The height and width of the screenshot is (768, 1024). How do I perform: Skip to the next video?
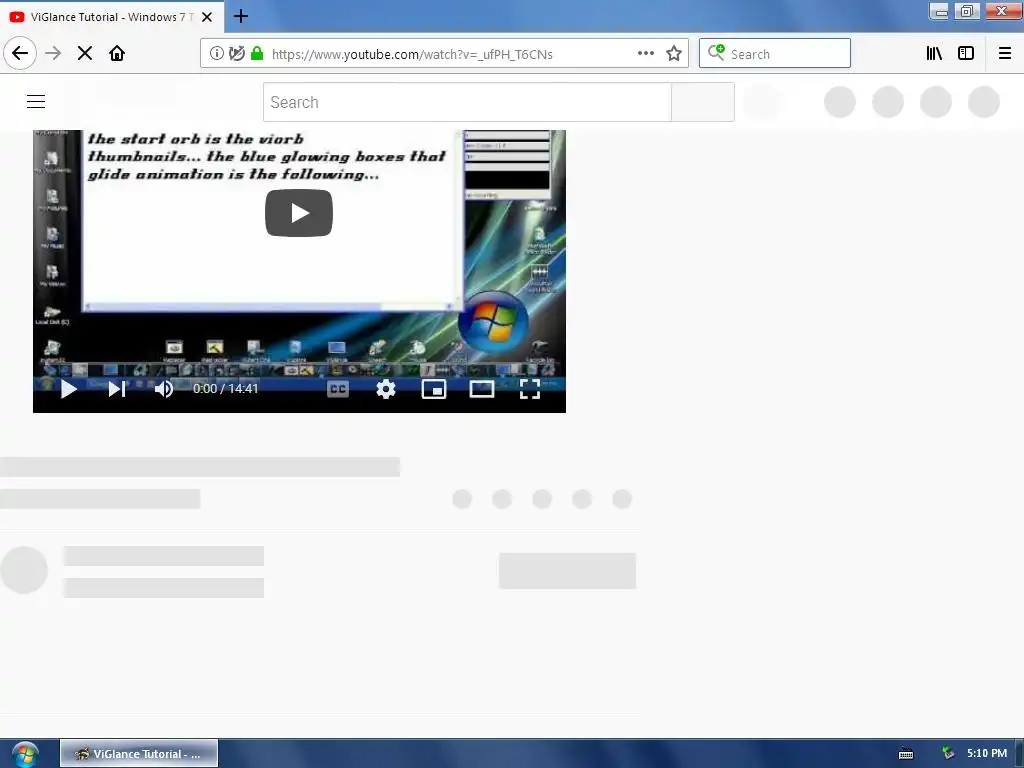117,389
